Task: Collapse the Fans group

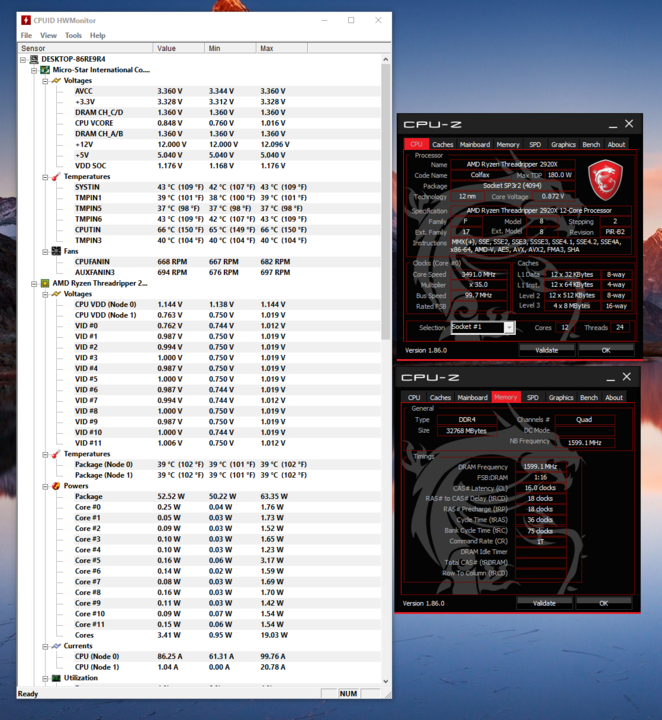Action: coord(45,252)
